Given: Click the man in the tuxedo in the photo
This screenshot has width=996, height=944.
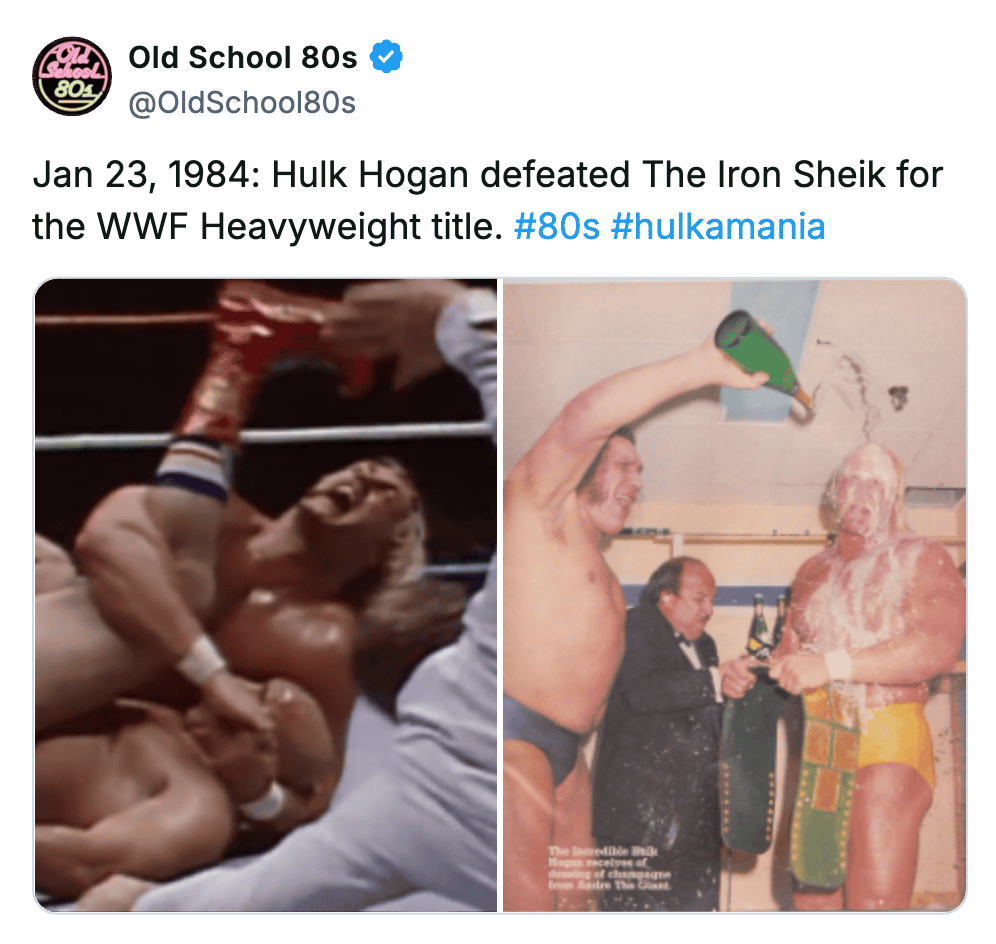Looking at the screenshot, I should [661, 705].
